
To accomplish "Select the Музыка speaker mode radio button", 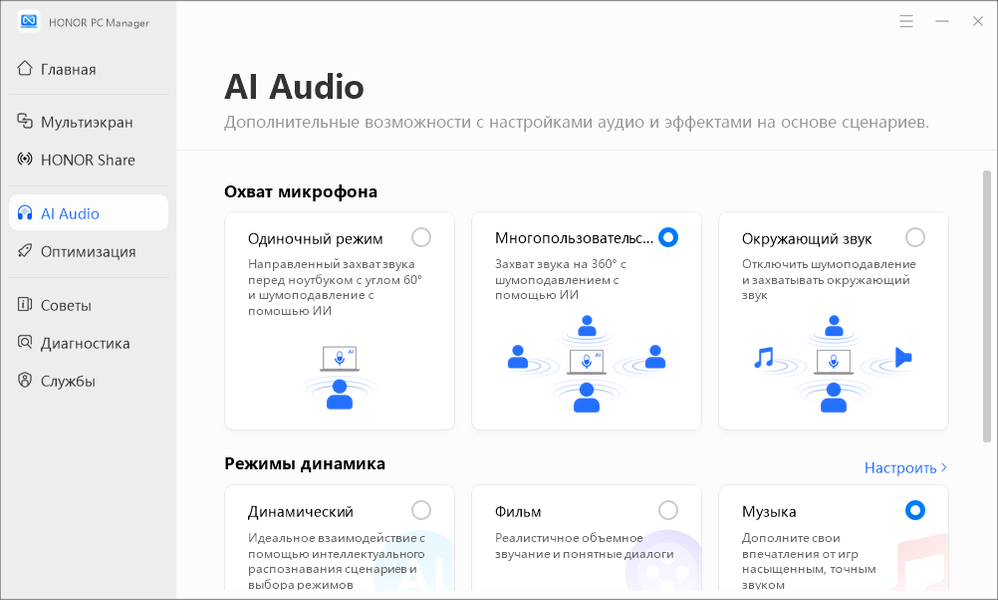I will point(915,510).
